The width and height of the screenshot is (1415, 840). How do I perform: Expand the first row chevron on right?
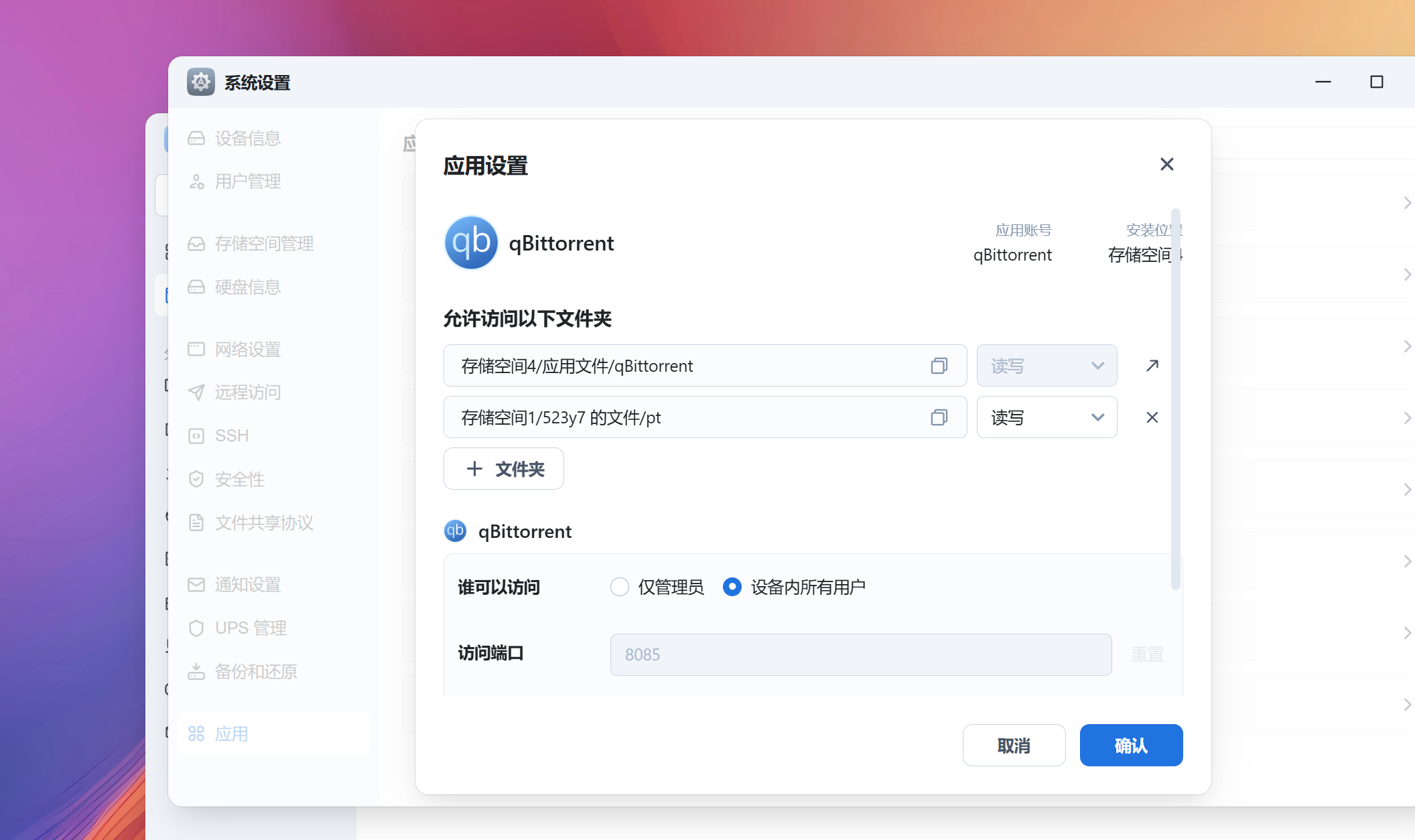click(x=1406, y=203)
